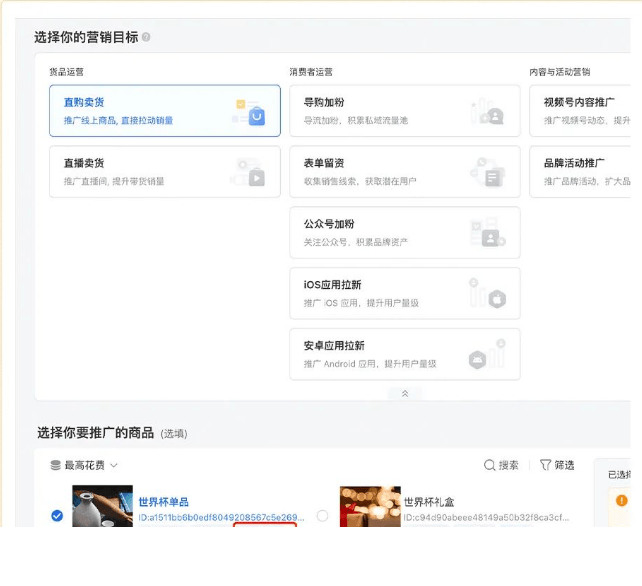642x586 pixels.
Task: Click the Apple logo icon in iOS应用拉新
Action: [x=497, y=299]
